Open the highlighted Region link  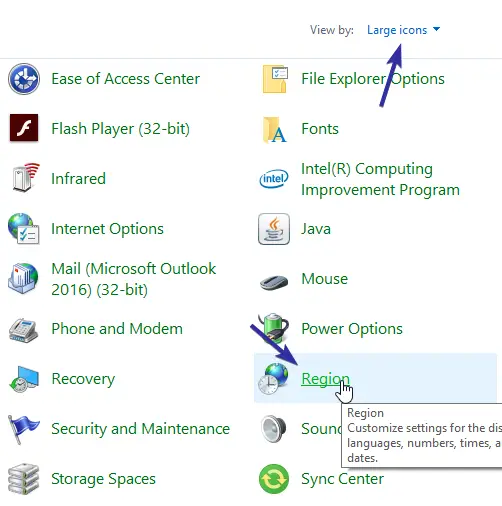pyautogui.click(x=325, y=379)
